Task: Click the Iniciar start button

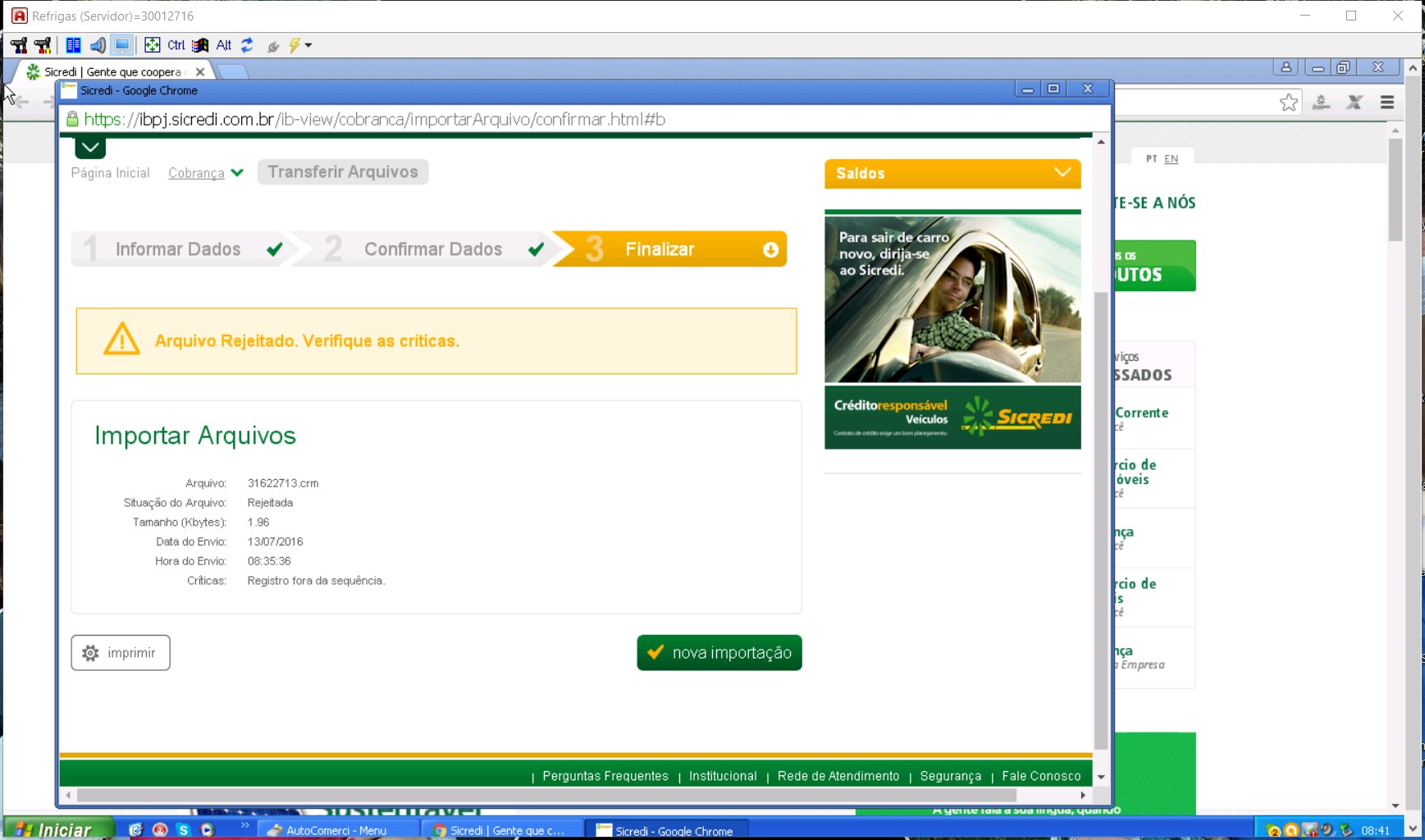Action: coord(57,829)
